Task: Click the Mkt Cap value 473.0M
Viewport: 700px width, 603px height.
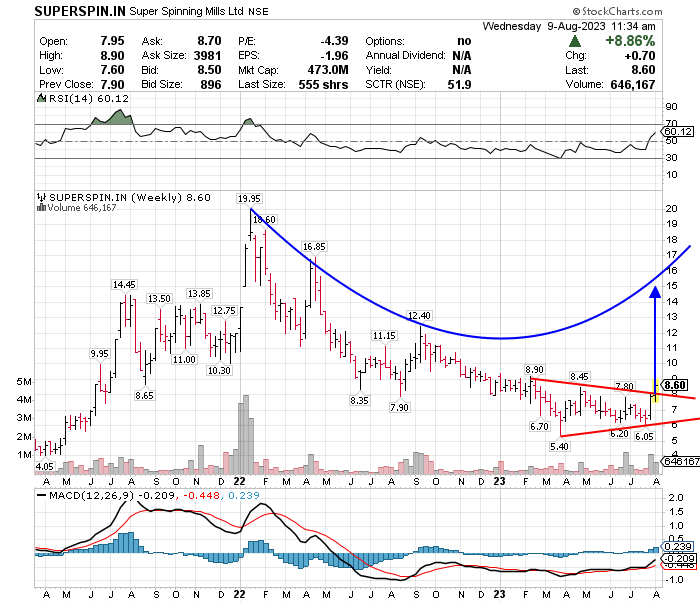Action: [x=328, y=70]
